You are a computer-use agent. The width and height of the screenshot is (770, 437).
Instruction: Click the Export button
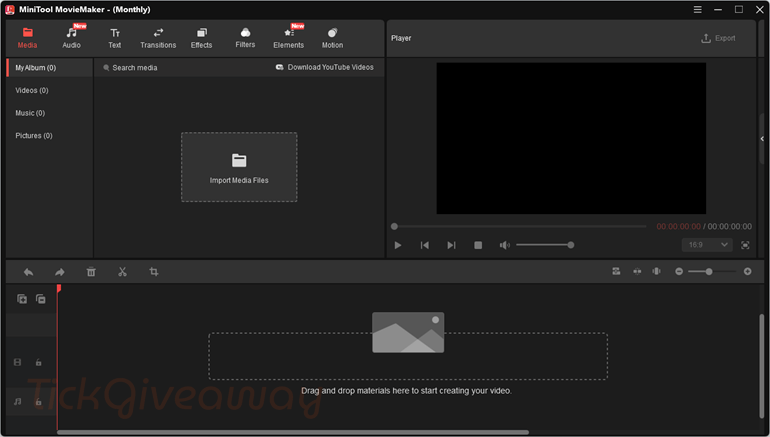point(718,38)
